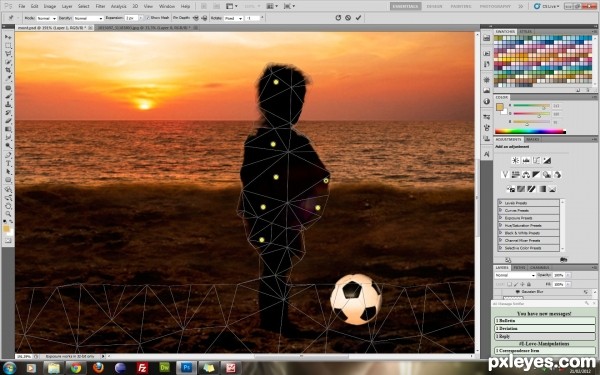Open the Image menu
The height and width of the screenshot is (375, 600).
point(50,6)
